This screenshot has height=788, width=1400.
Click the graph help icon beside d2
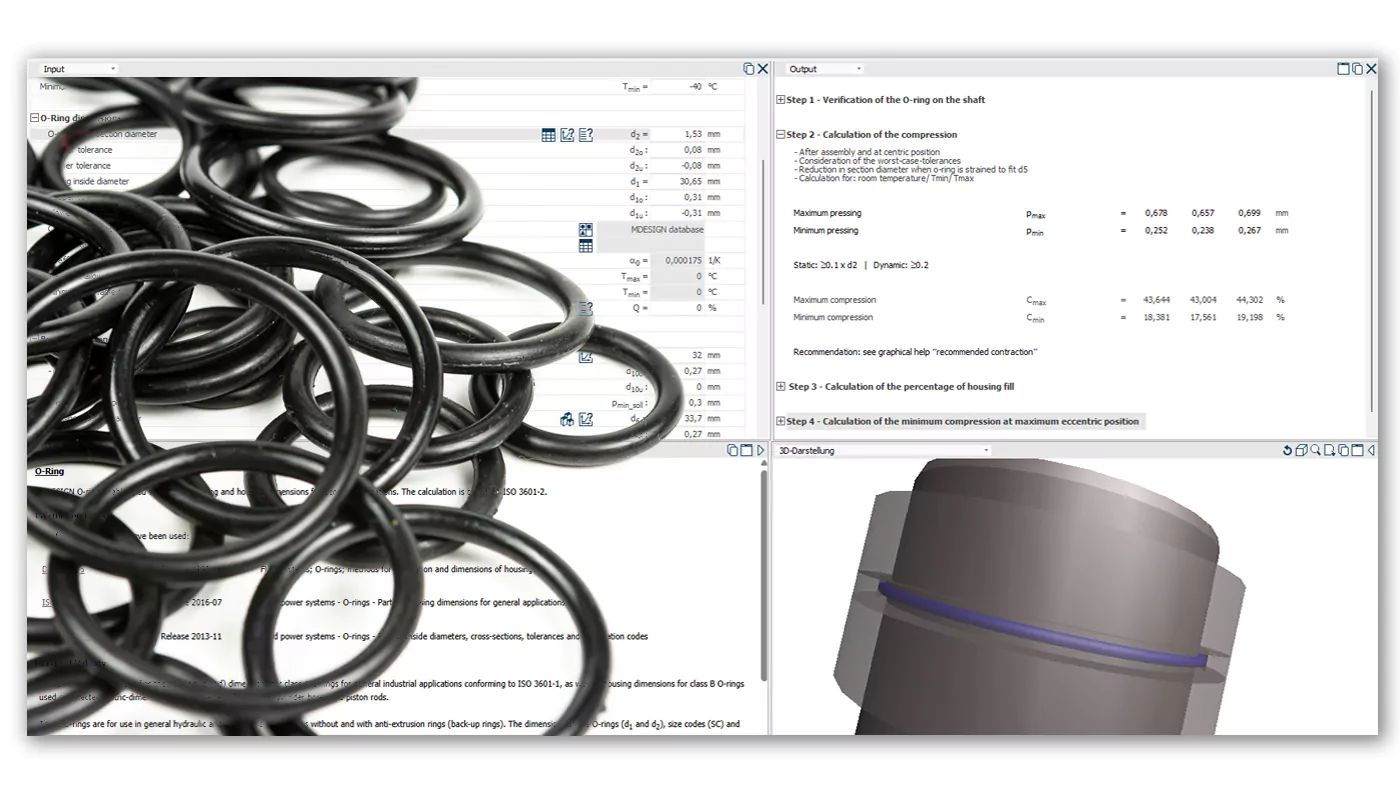click(x=567, y=135)
